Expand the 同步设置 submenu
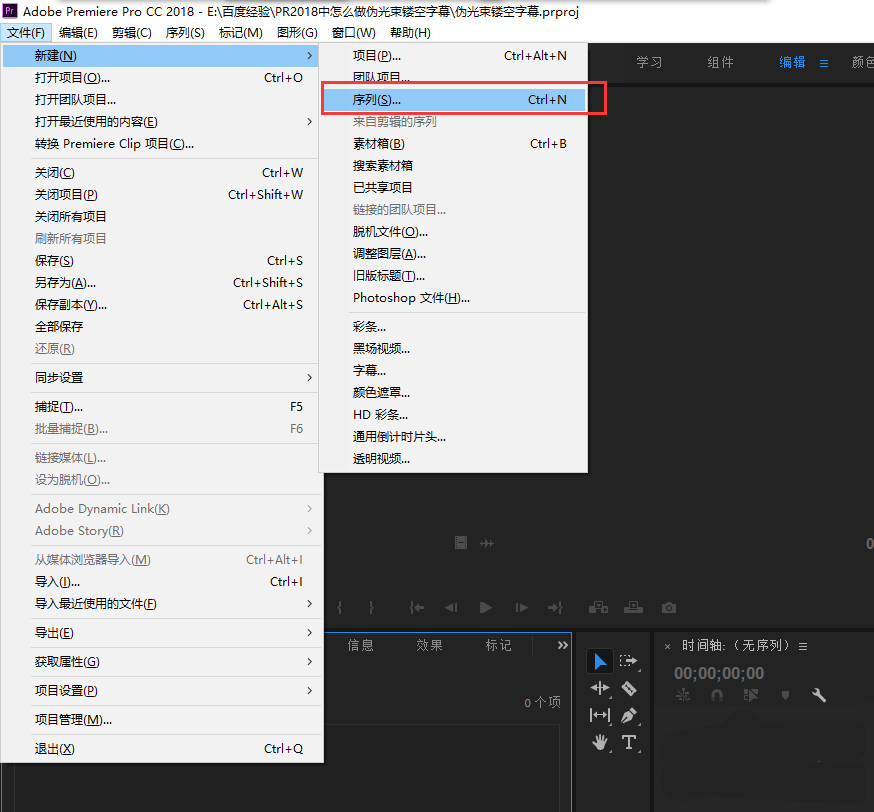This screenshot has height=812, width=874. click(x=161, y=378)
